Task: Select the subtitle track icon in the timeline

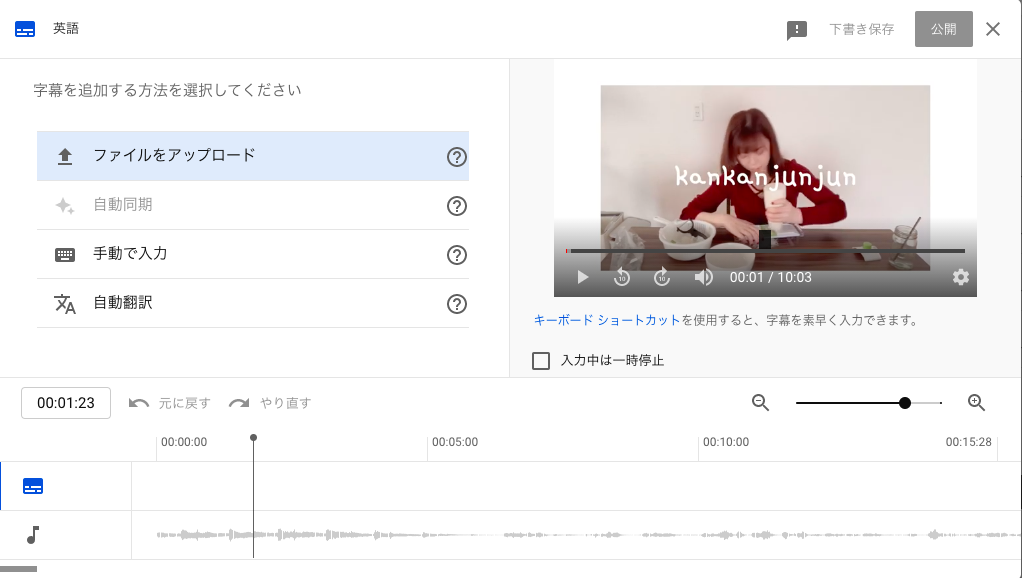Action: pos(34,486)
